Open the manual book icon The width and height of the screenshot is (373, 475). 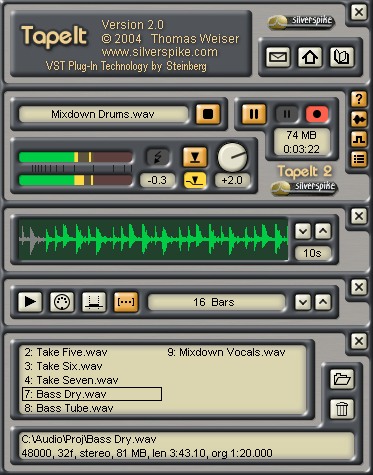(342, 57)
